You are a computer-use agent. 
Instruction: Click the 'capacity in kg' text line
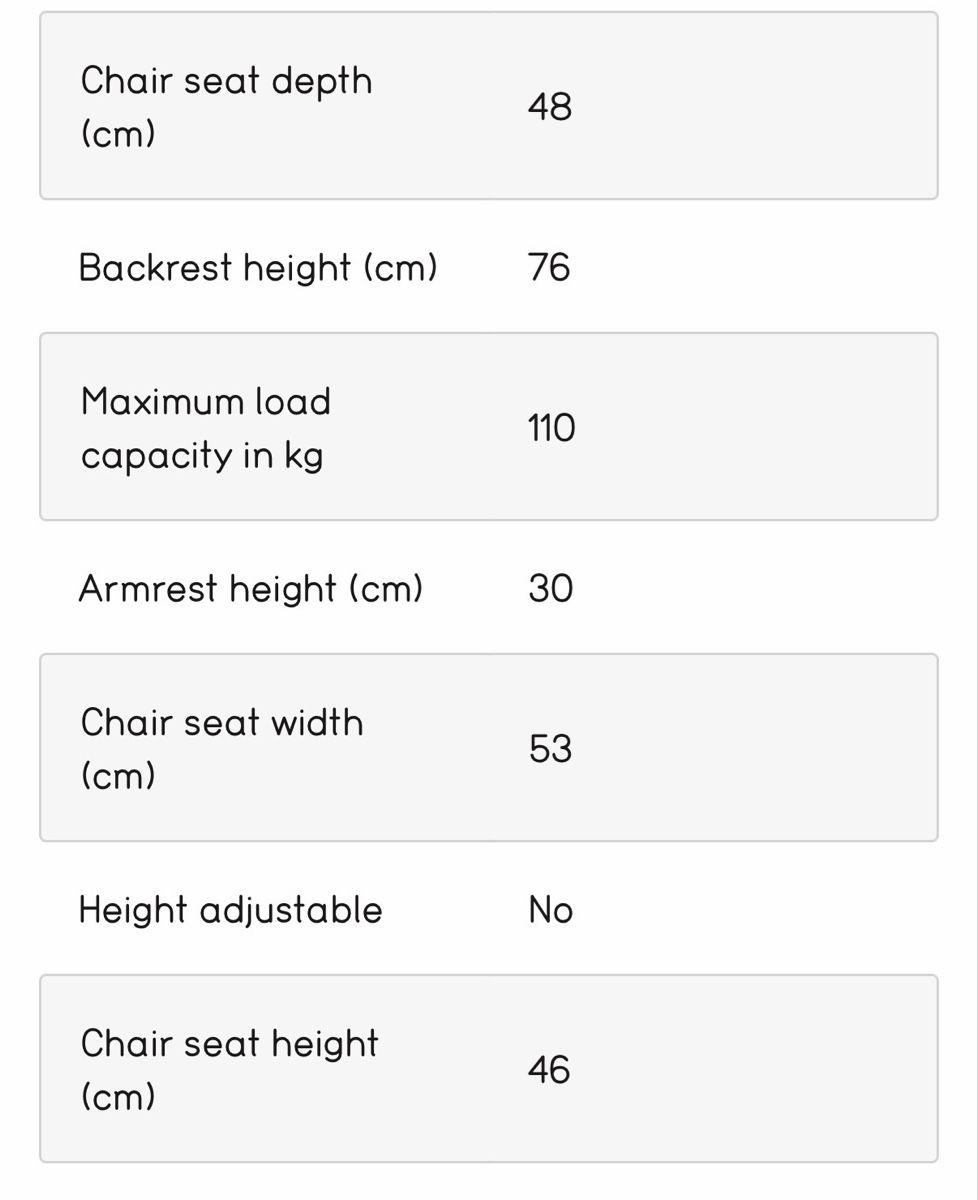pos(202,456)
